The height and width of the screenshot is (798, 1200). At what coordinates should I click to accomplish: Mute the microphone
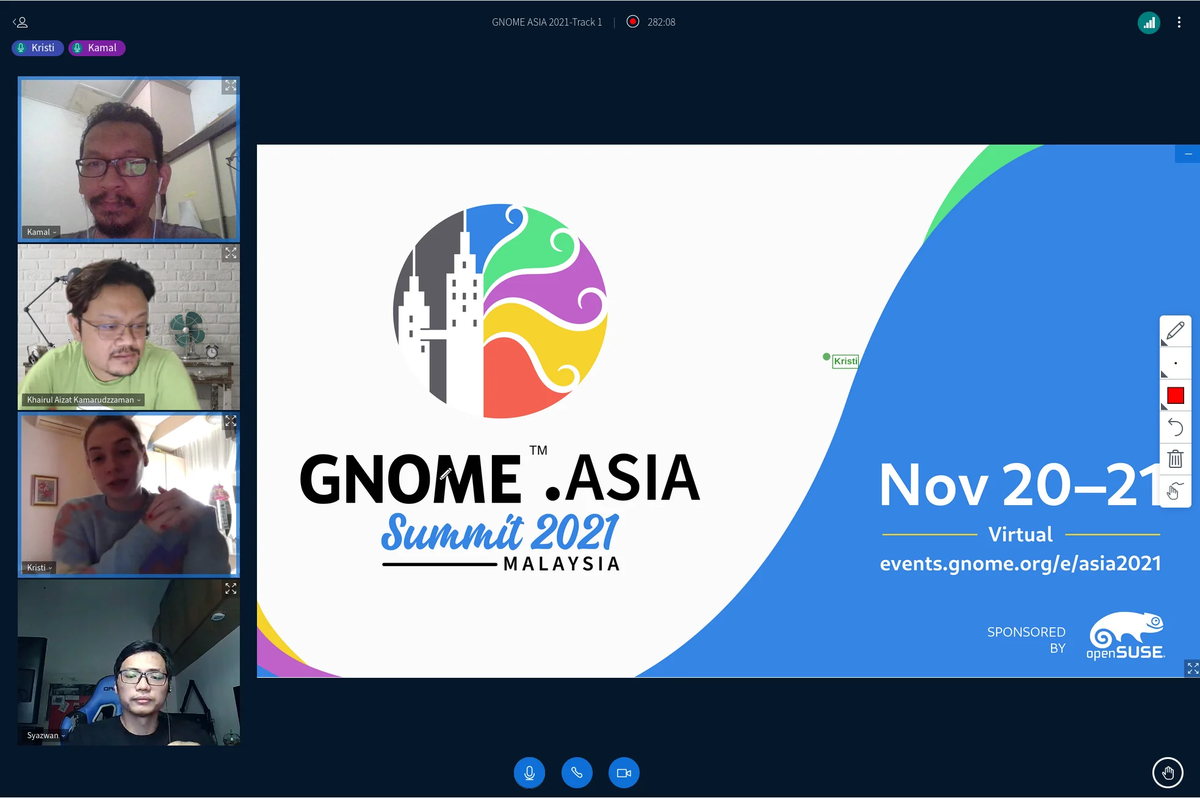530,773
